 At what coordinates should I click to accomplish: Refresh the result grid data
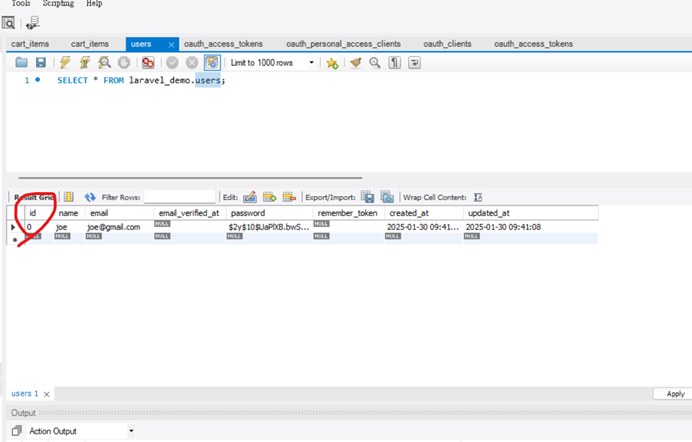[90, 197]
